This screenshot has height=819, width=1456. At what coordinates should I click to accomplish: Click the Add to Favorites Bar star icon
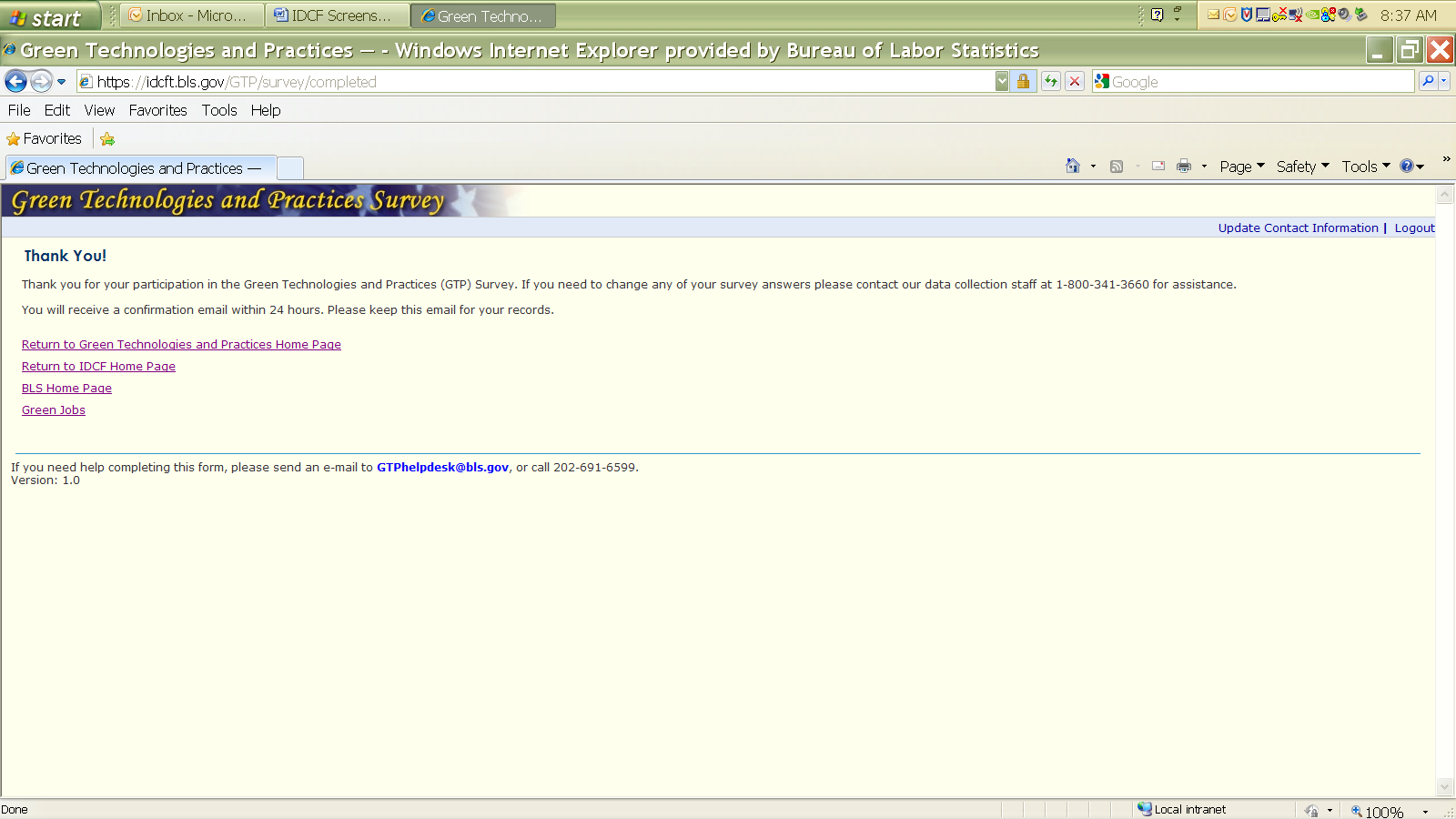click(x=107, y=139)
